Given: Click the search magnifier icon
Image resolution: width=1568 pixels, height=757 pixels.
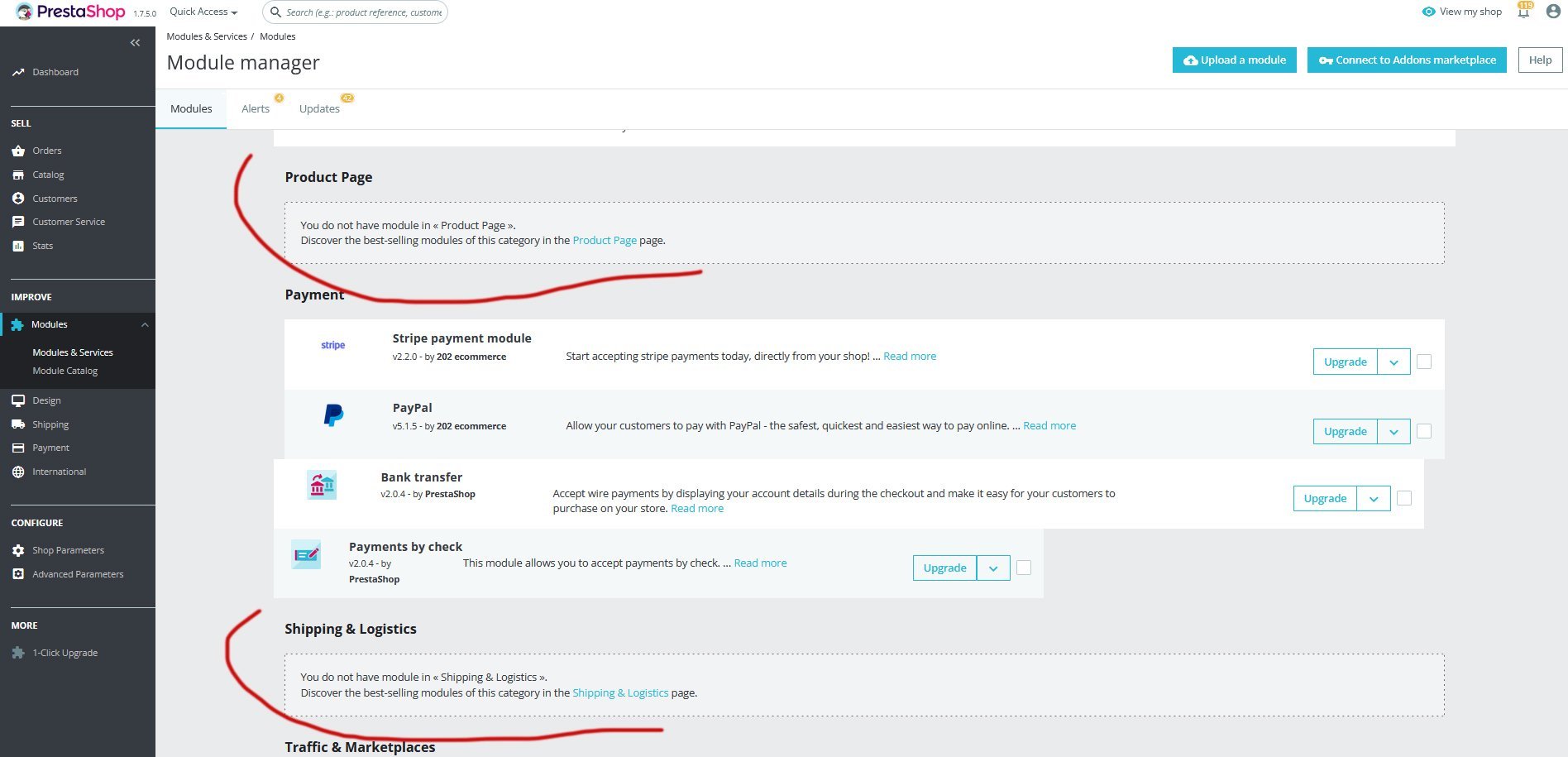Looking at the screenshot, I should [276, 12].
